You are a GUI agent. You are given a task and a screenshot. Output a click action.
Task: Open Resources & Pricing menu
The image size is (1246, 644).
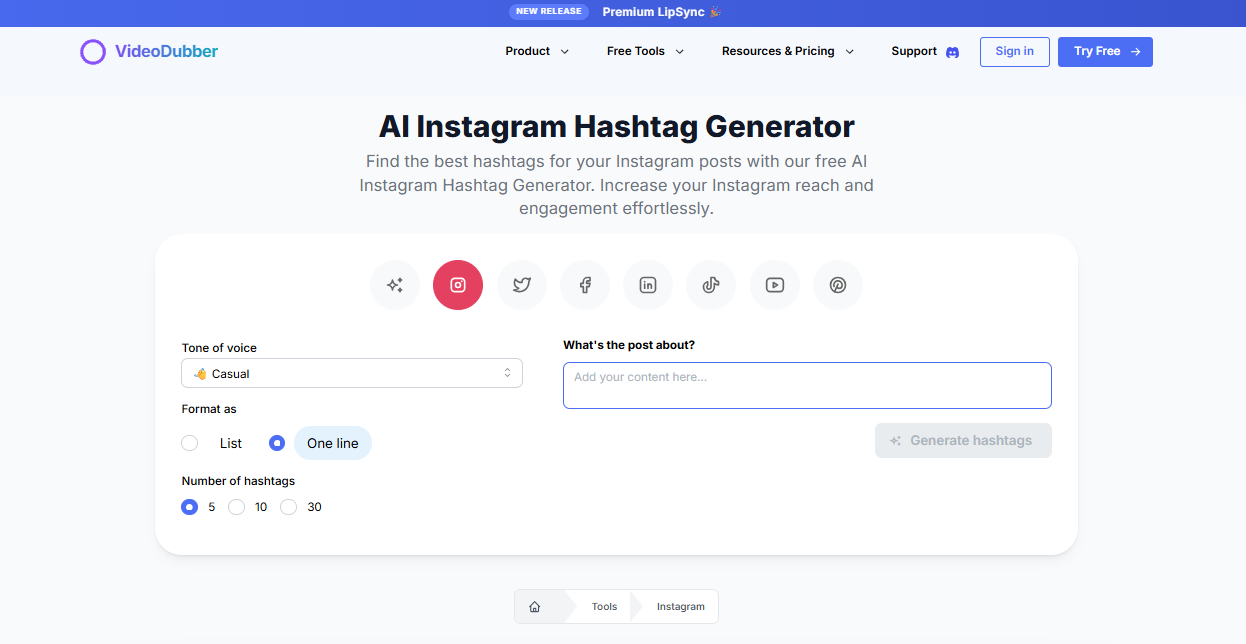tap(788, 51)
